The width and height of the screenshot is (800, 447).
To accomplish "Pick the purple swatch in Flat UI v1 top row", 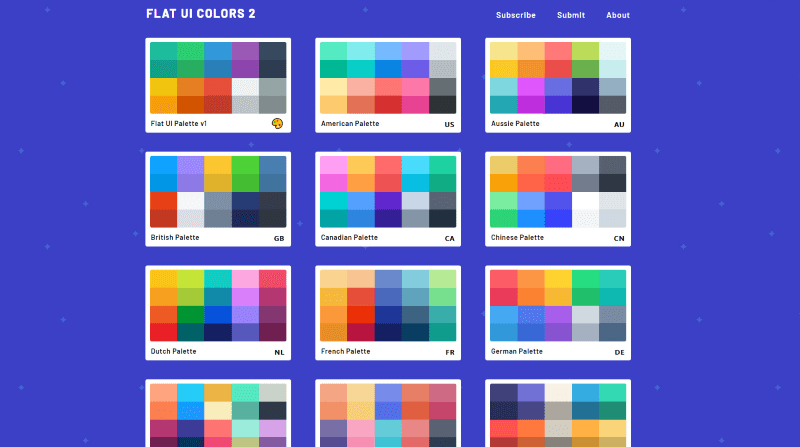I will [245, 51].
